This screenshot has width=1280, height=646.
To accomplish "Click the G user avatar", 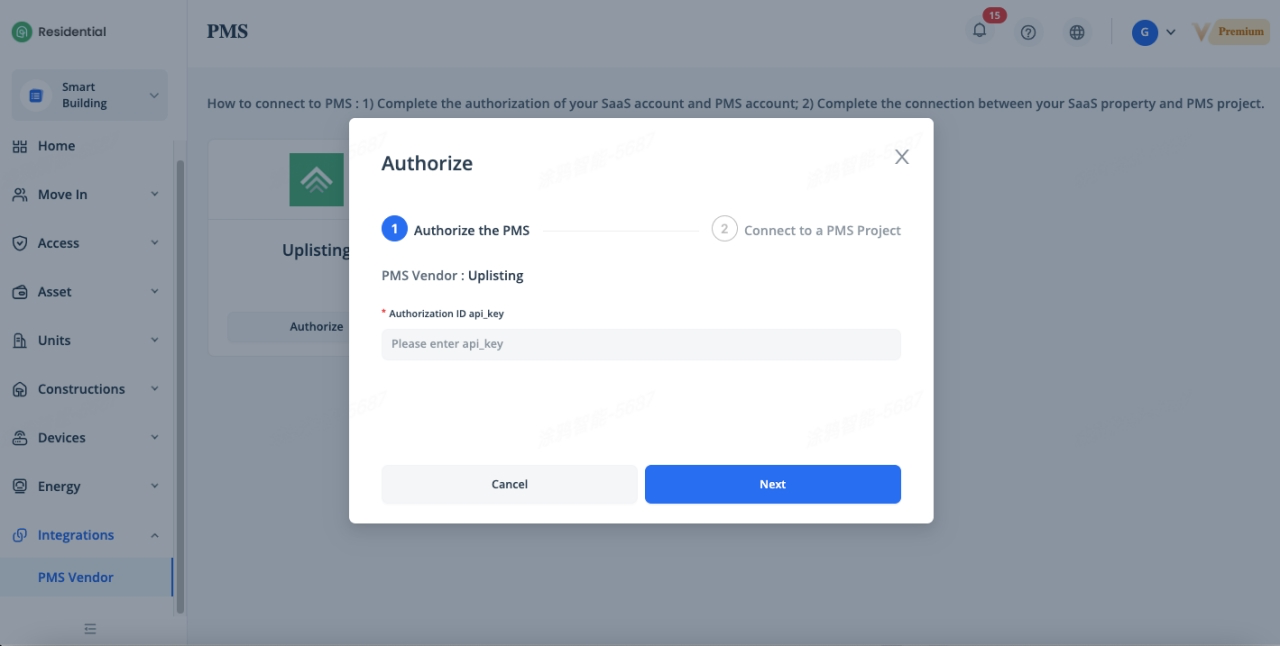I will [1144, 32].
